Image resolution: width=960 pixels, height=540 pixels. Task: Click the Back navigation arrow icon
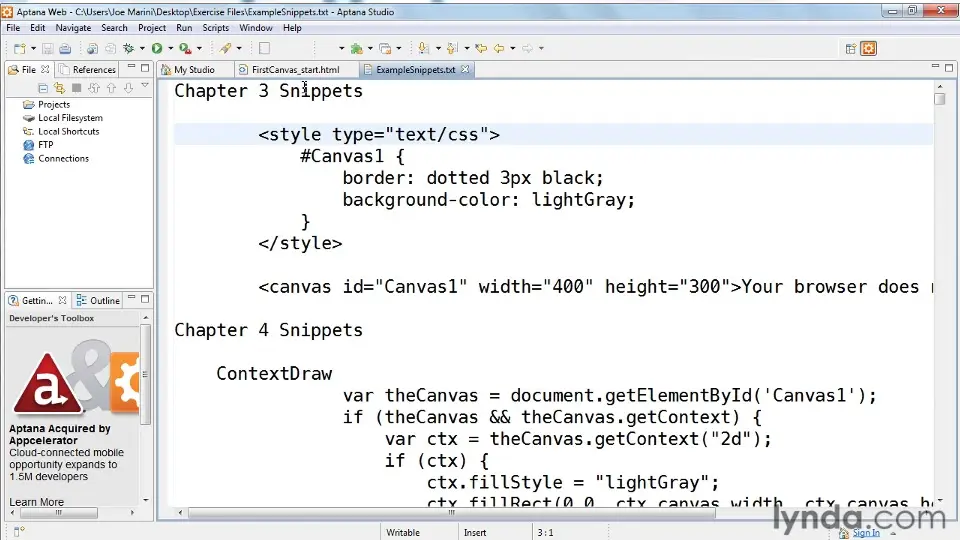point(499,48)
